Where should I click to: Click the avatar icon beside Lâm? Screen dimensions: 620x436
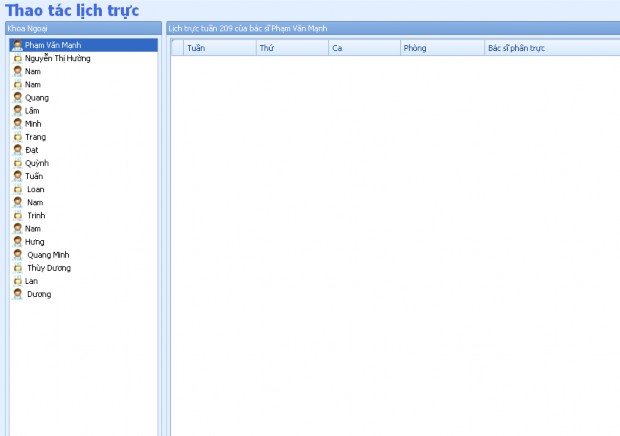pyautogui.click(x=18, y=111)
